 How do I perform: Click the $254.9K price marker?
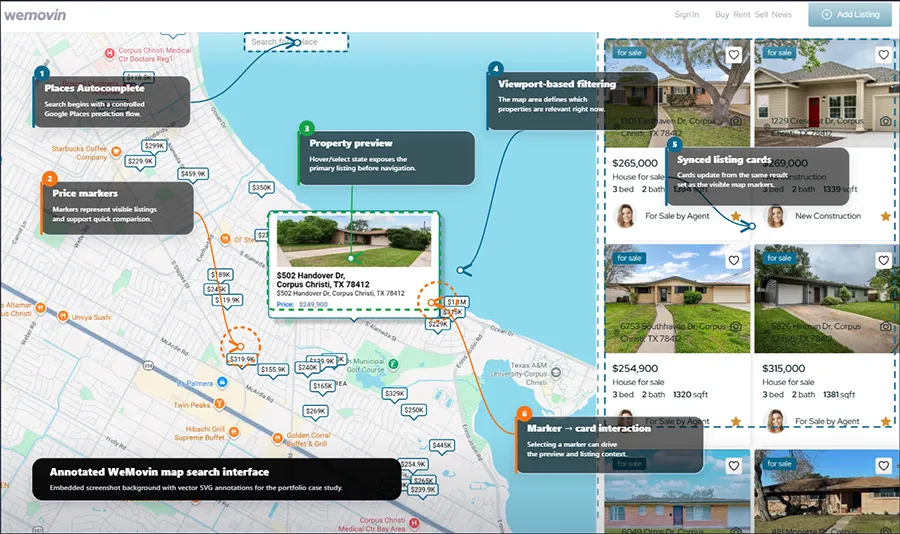pyautogui.click(x=413, y=464)
